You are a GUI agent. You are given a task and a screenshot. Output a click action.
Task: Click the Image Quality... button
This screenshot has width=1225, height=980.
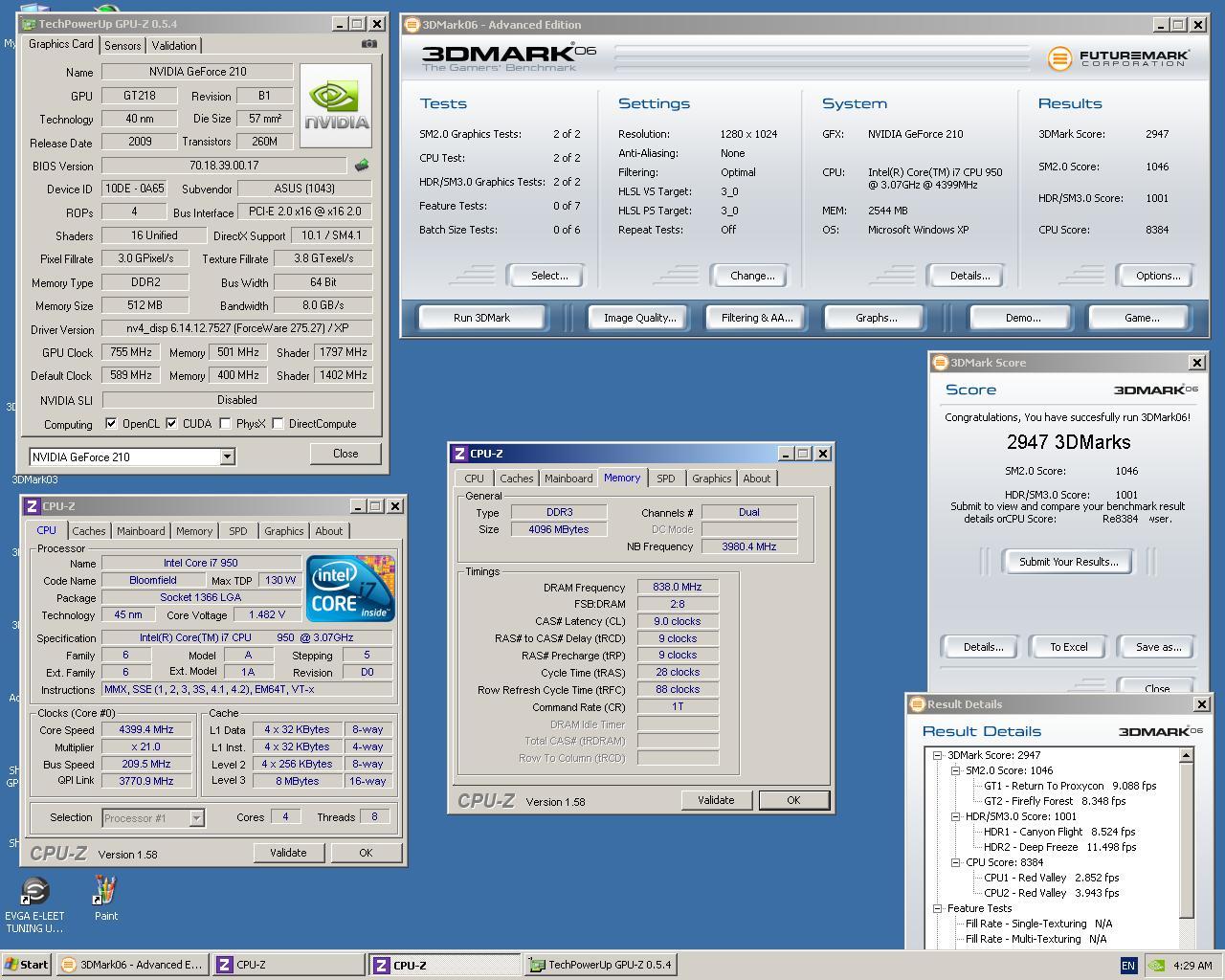click(x=639, y=318)
